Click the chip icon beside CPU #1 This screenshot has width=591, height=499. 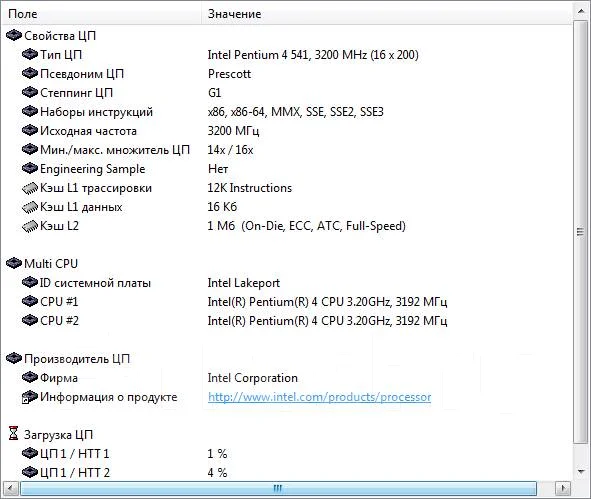[30, 301]
